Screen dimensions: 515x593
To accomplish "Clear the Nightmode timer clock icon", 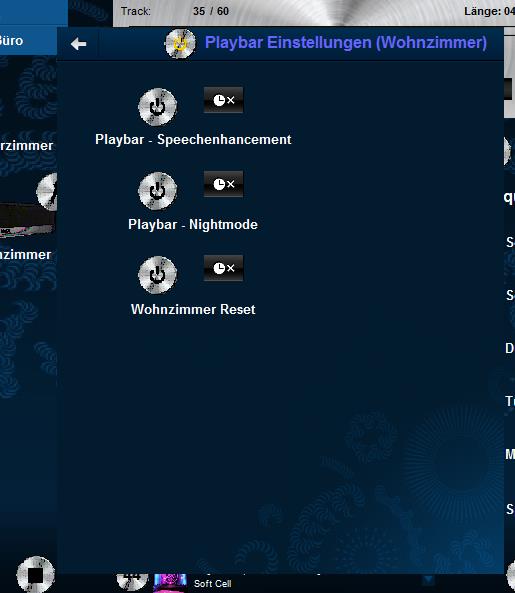I will pyautogui.click(x=223, y=184).
